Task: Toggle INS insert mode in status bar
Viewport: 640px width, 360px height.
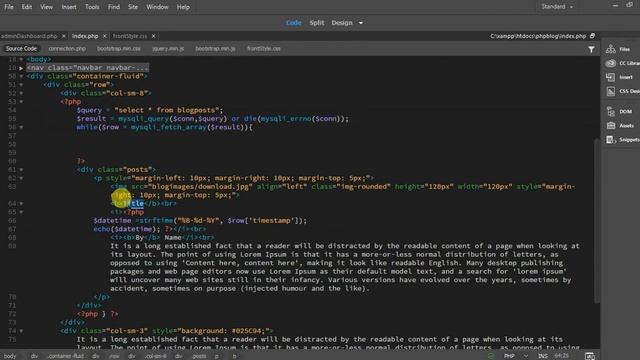Action: 542,356
